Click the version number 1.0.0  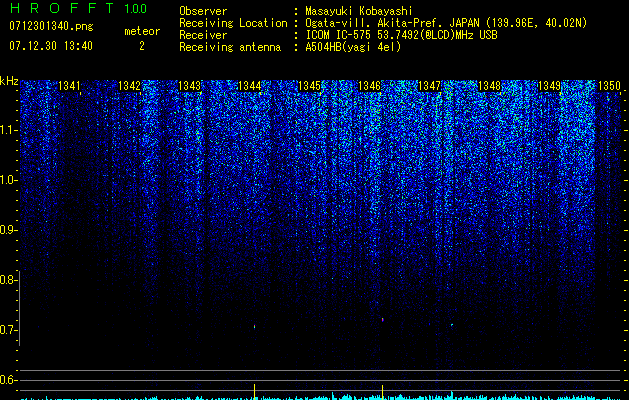135,9
